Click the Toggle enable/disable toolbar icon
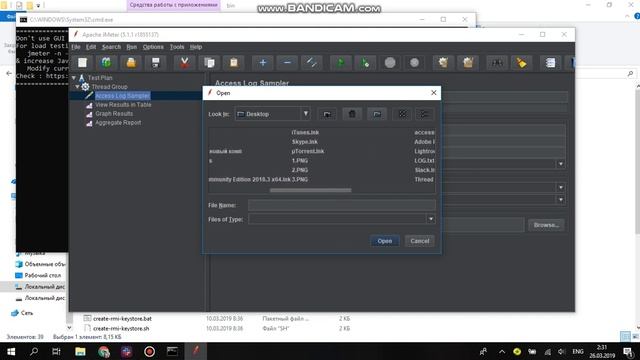640x360 pixels. pyautogui.click(x=311, y=63)
